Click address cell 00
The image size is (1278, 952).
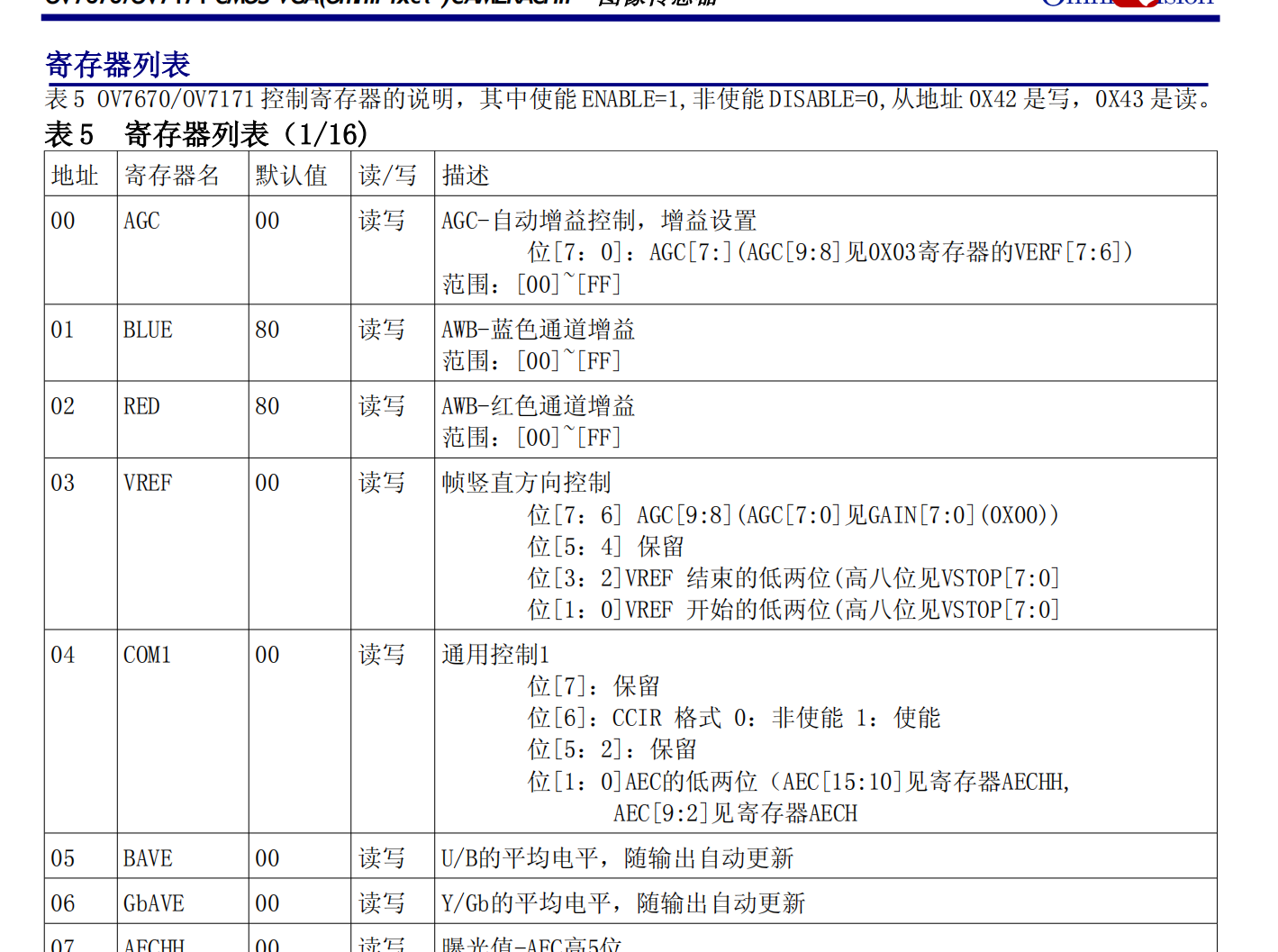pos(63,221)
